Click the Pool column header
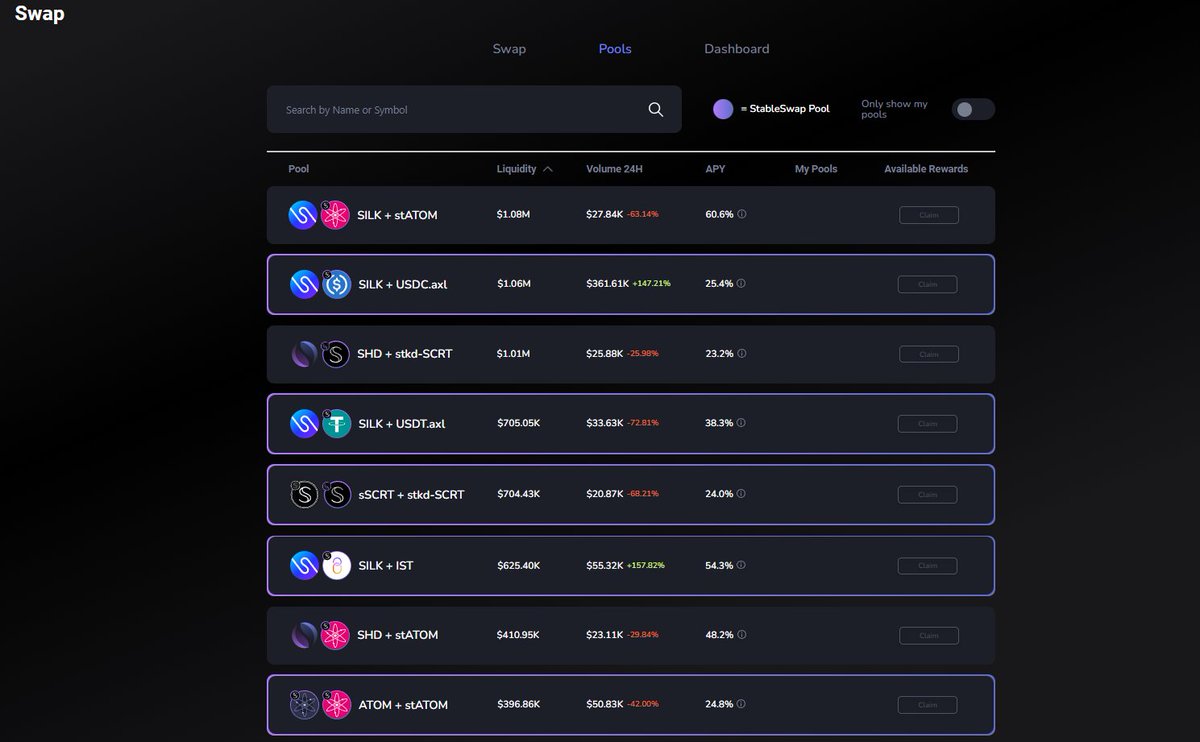This screenshot has width=1200, height=742. click(x=298, y=169)
